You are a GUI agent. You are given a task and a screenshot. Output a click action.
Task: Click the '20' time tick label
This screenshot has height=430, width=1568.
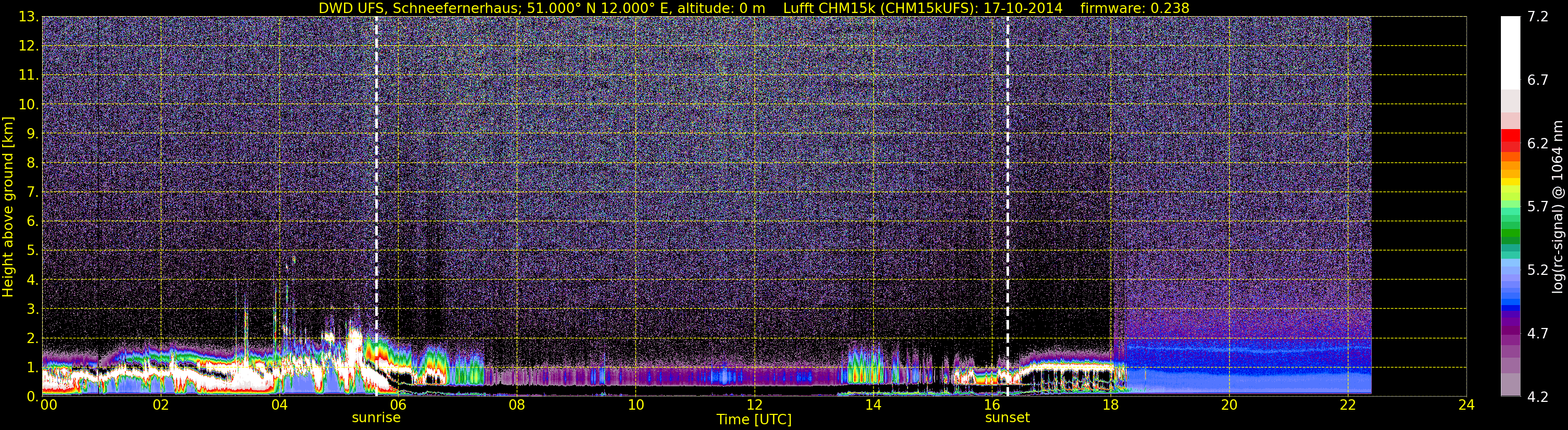point(1229,405)
